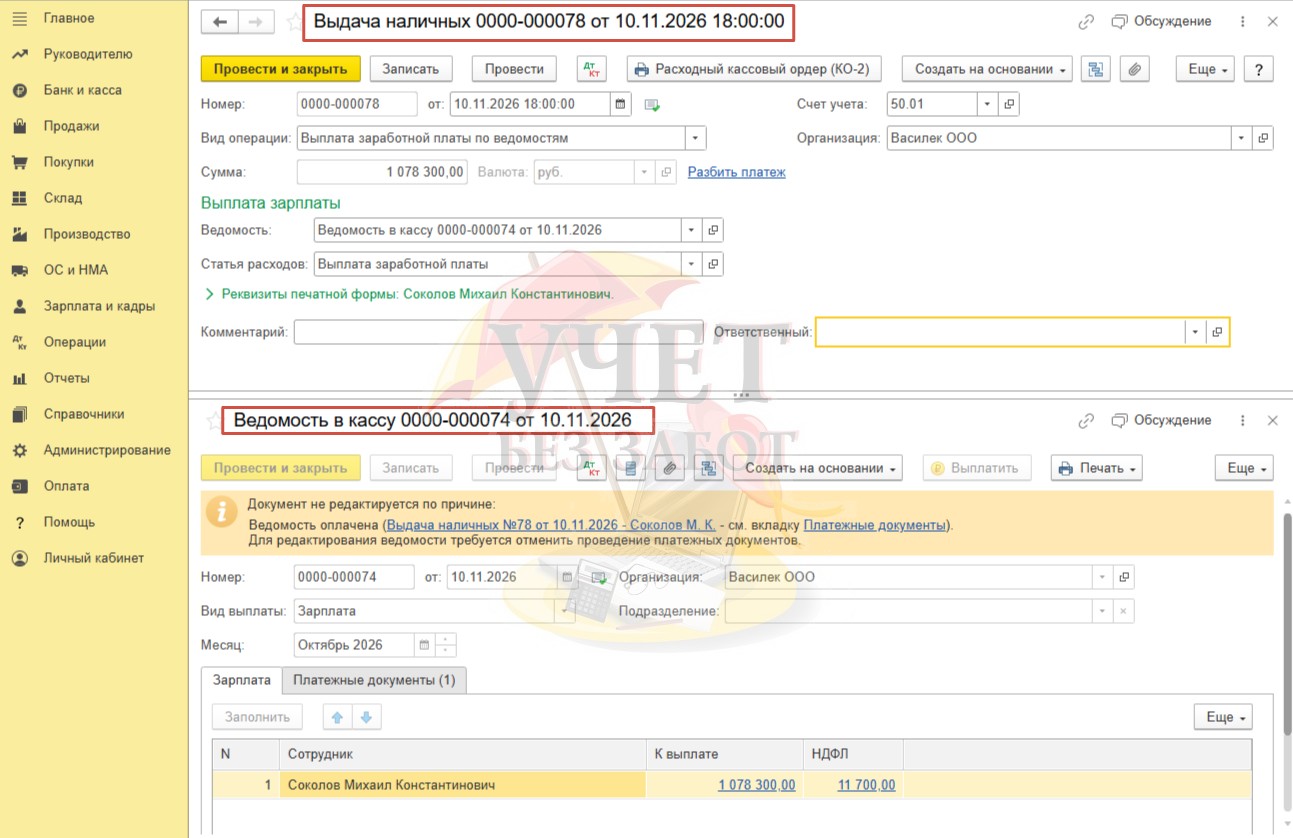This screenshot has height=838, width=1293.
Task: Open Отчеты in the sidebar menu
Action: click(x=66, y=378)
